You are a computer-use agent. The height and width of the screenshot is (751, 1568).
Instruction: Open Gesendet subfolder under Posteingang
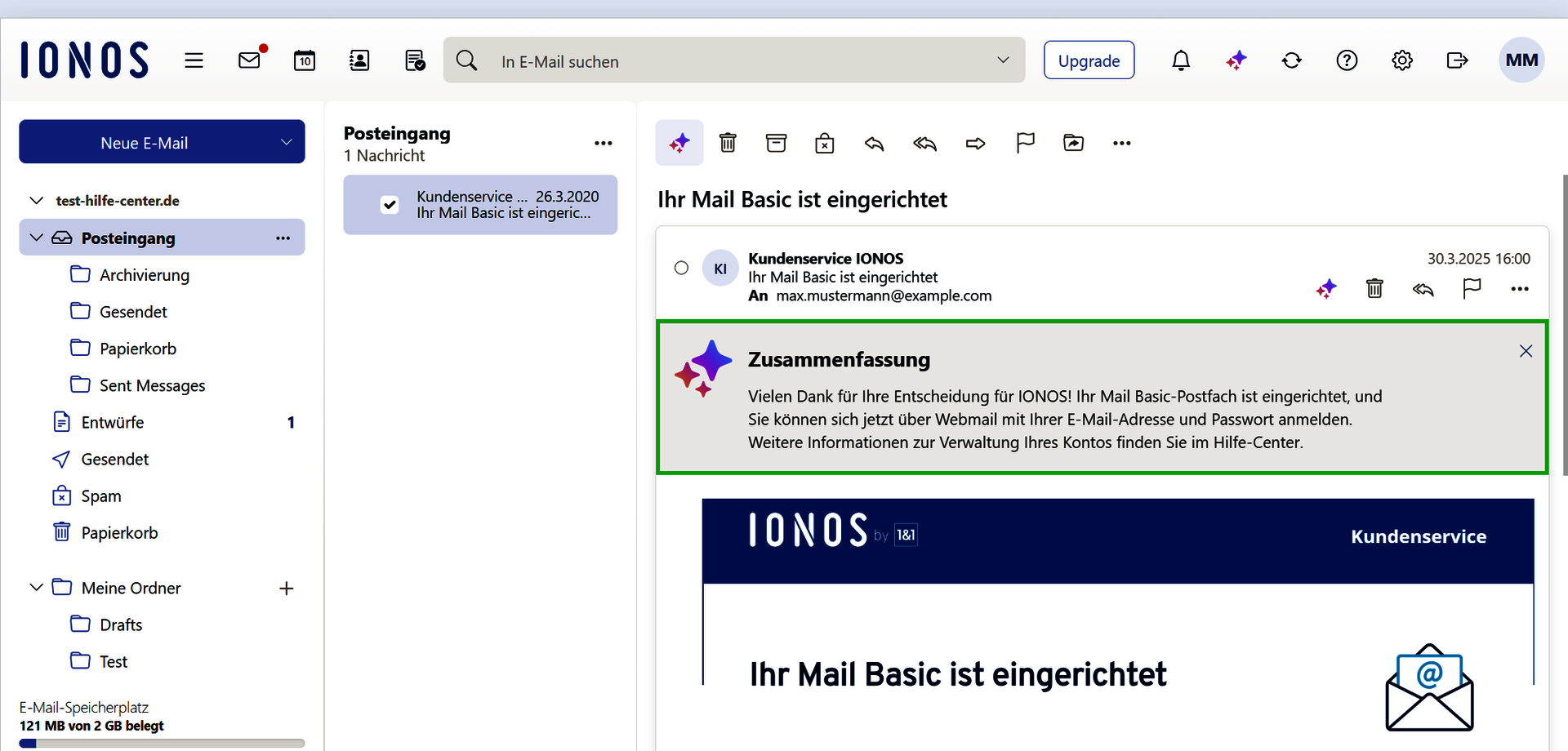coord(133,312)
